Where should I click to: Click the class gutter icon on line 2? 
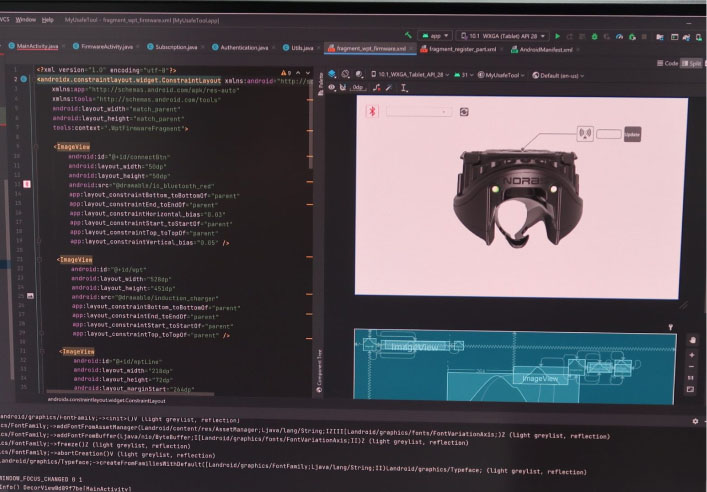tap(24, 79)
